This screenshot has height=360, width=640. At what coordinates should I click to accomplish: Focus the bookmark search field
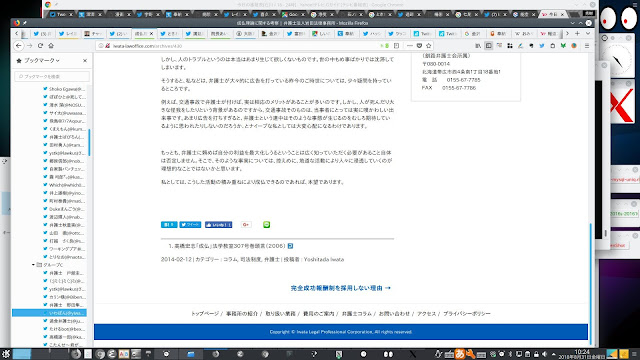click(x=52, y=76)
